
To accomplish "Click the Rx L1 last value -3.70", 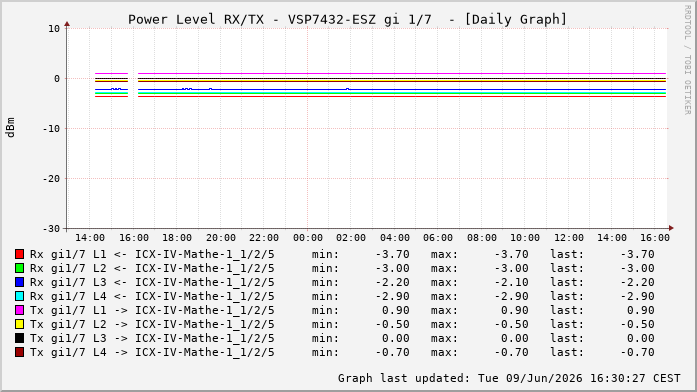I will tap(637, 254).
